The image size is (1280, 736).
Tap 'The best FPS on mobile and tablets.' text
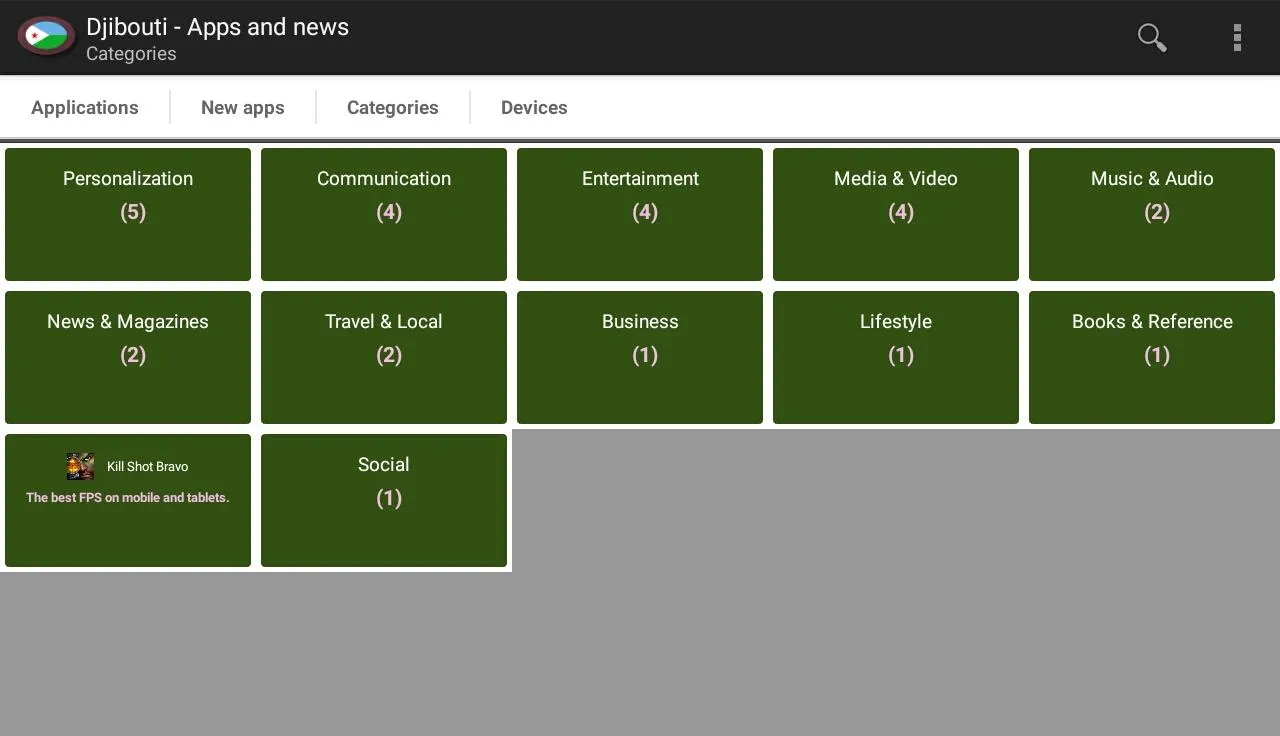(x=128, y=497)
